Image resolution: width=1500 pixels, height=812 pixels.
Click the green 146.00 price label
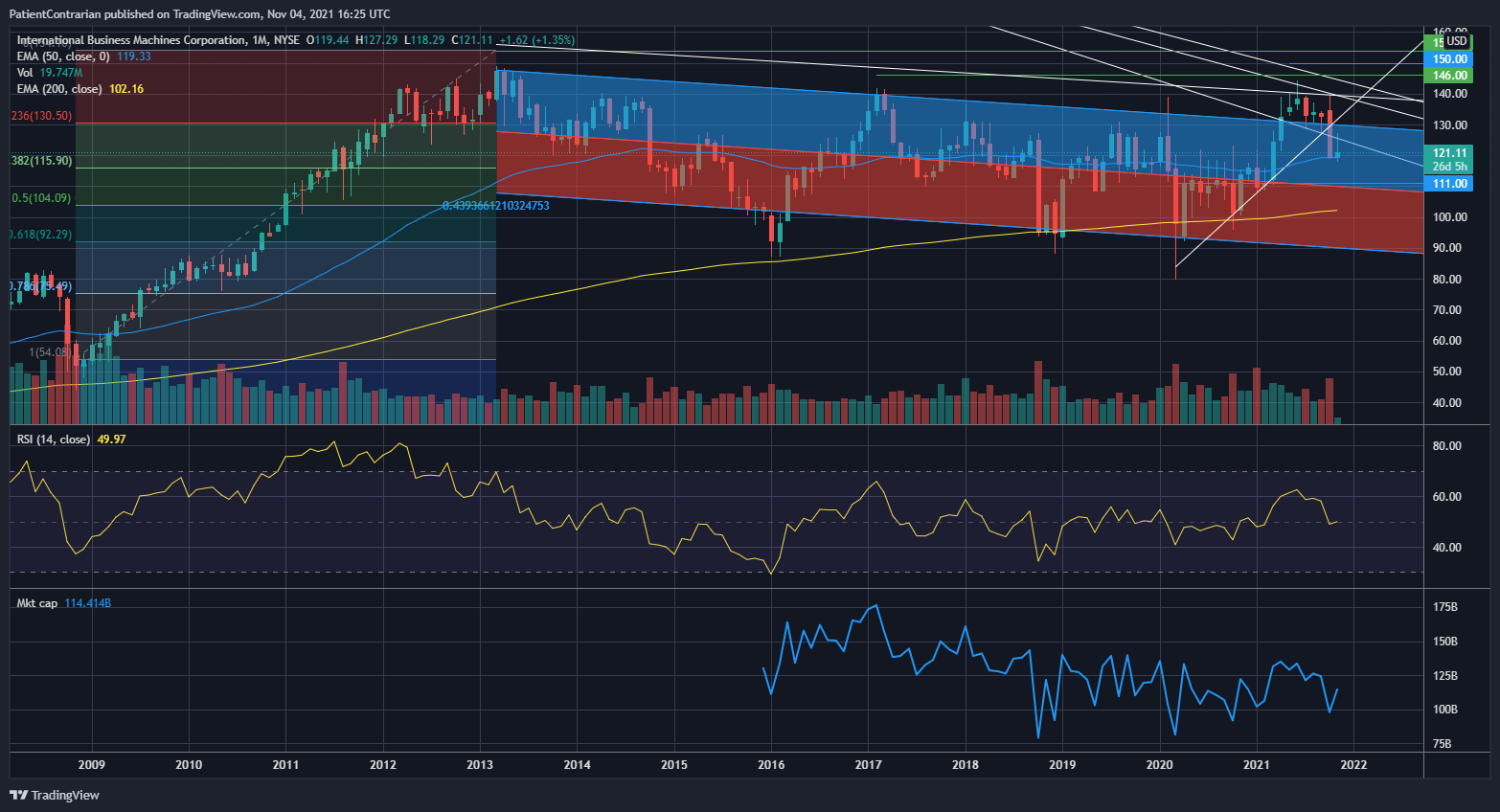[1449, 76]
